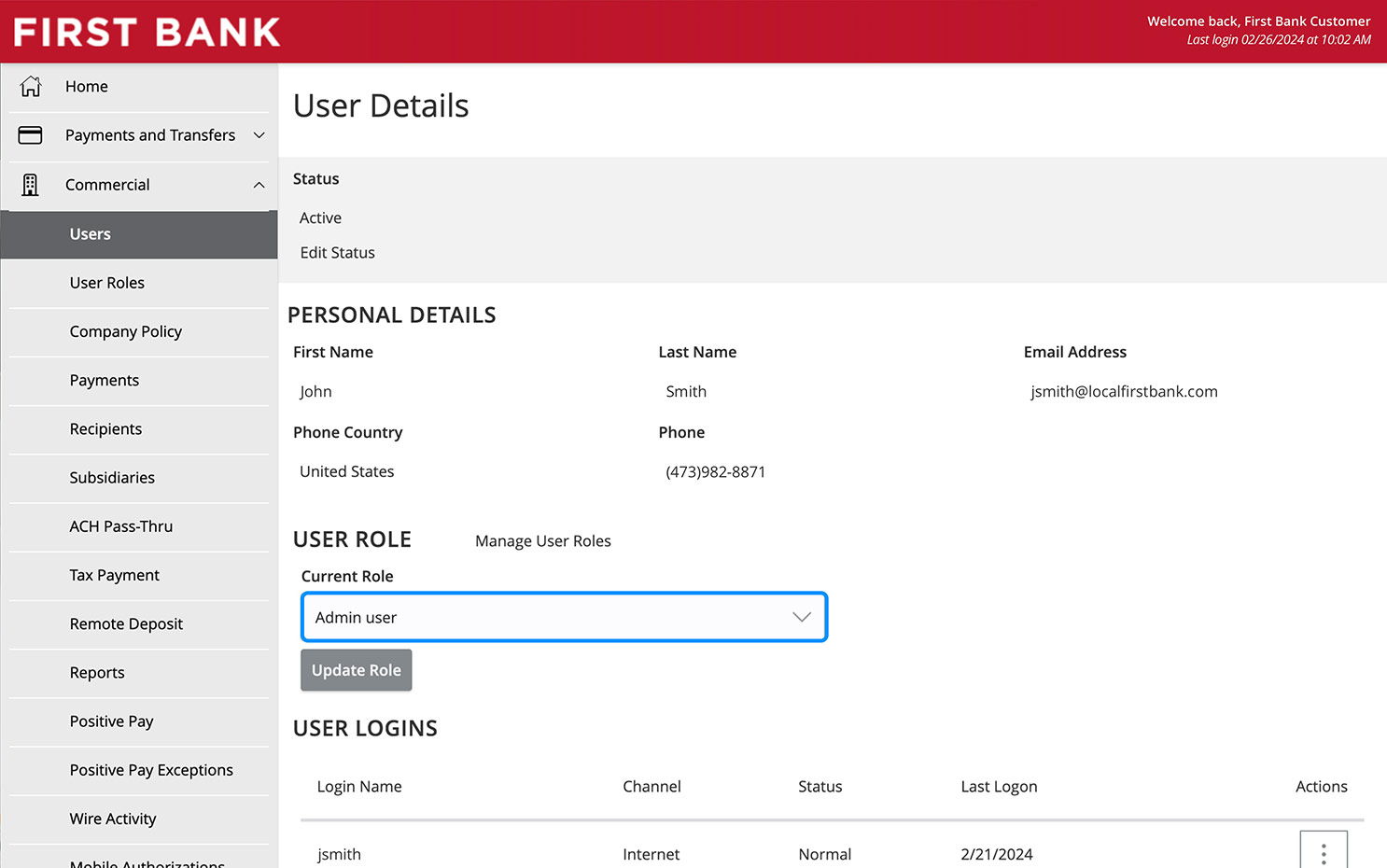Click the jsmith login name

[339, 854]
